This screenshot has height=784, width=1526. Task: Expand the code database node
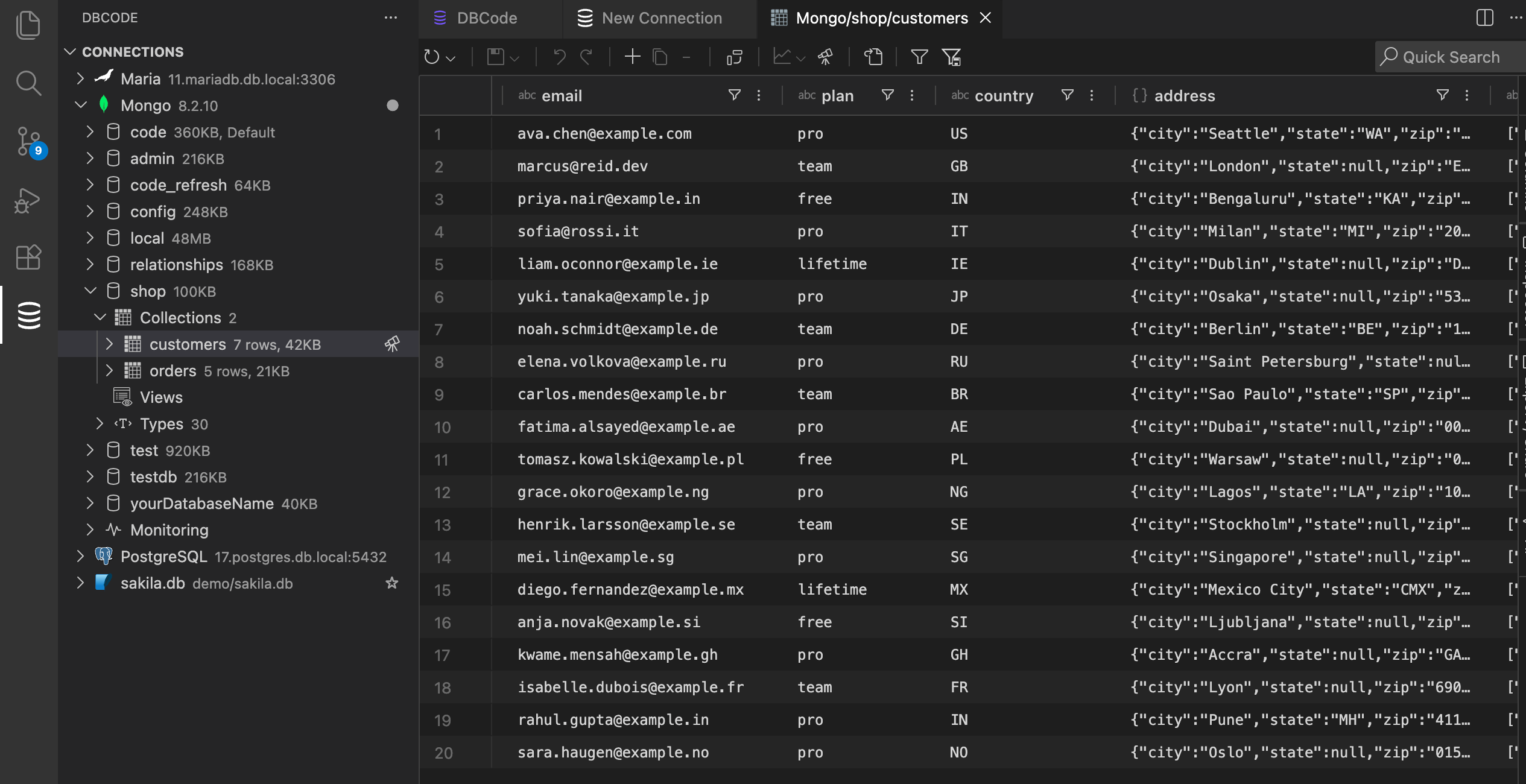coord(89,131)
